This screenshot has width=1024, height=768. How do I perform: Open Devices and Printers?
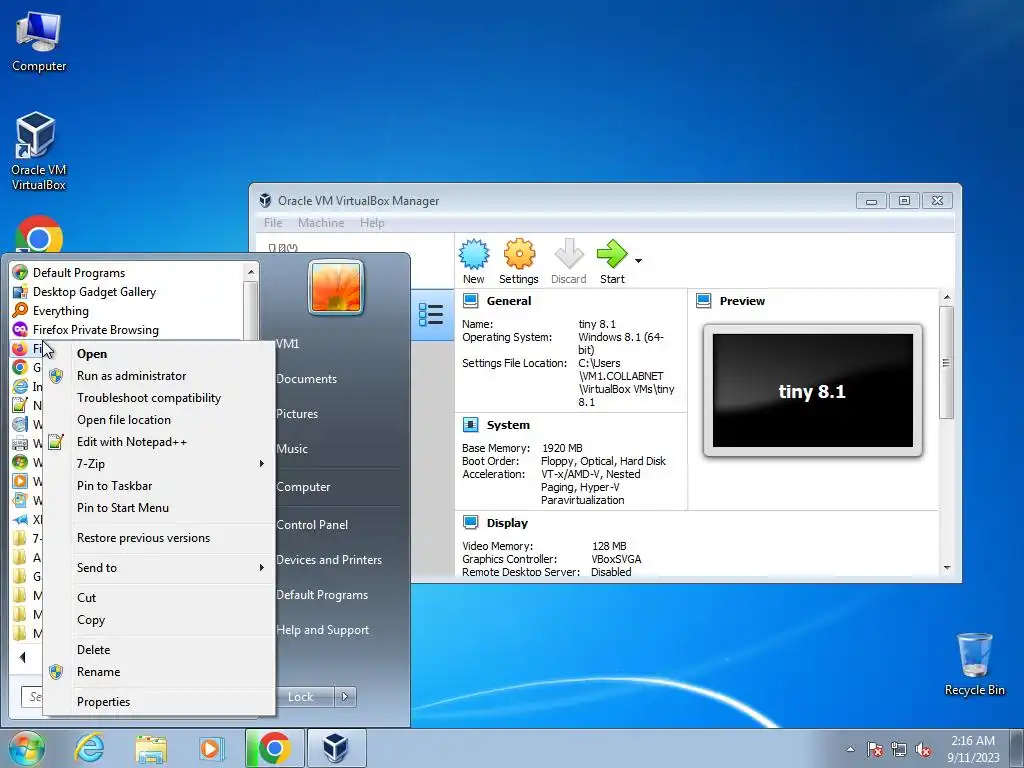pos(329,560)
